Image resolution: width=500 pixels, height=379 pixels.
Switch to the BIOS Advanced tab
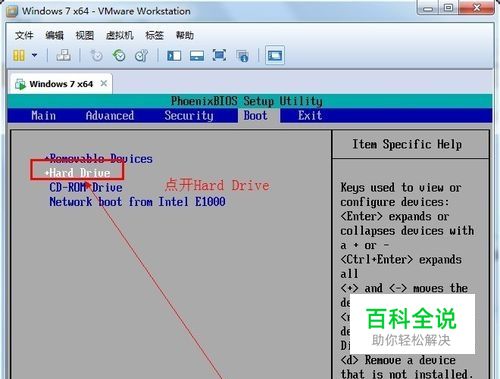110,115
